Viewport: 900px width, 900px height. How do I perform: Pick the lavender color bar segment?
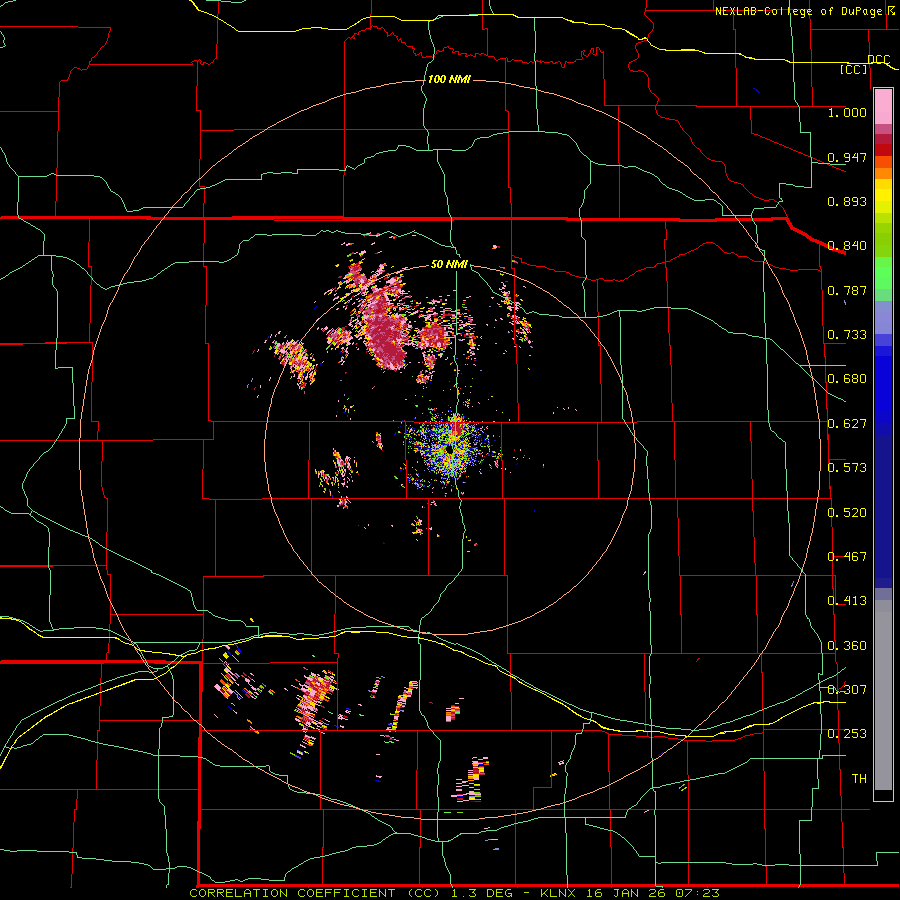coord(883,317)
